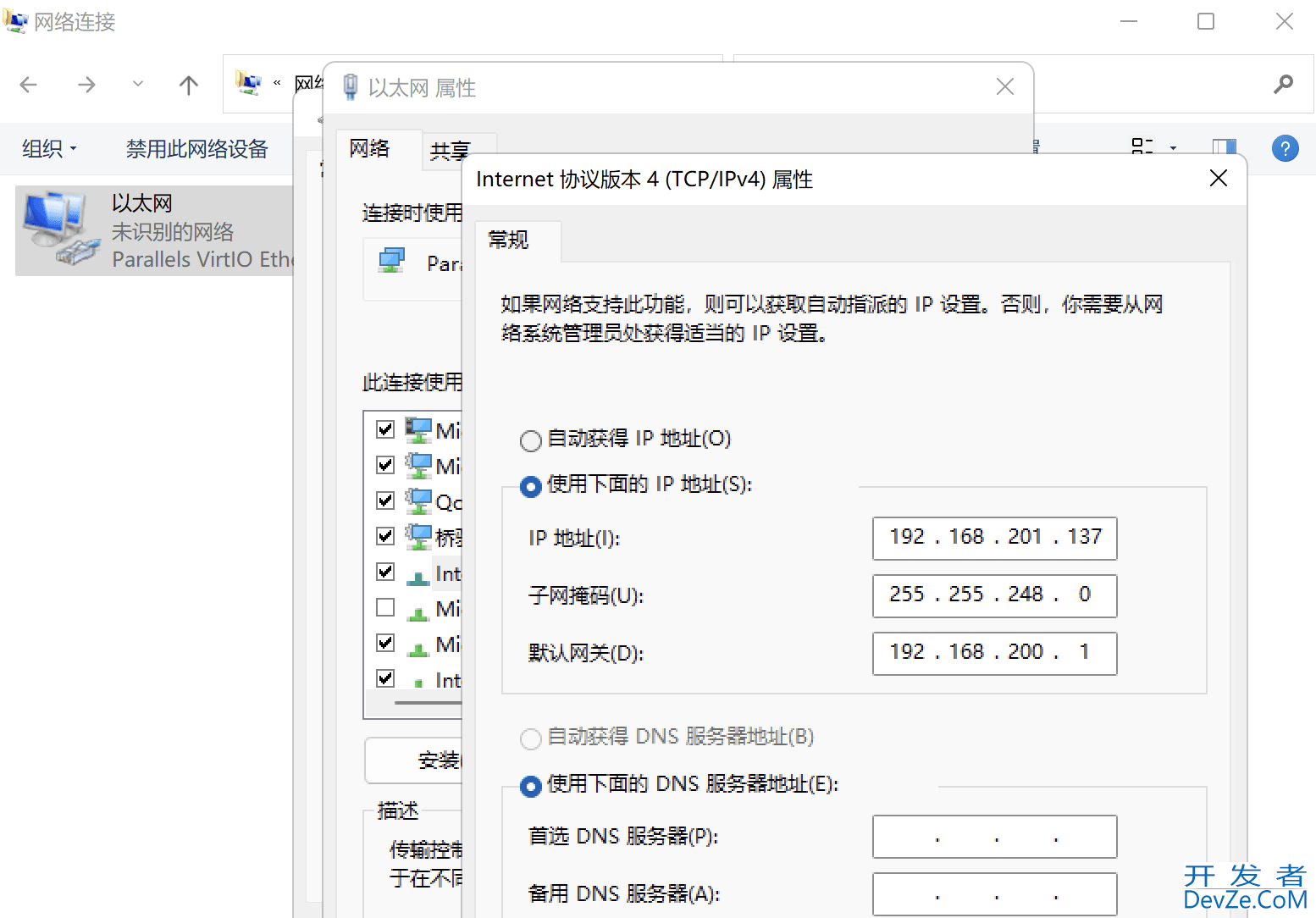This screenshot has height=918, width=1316.
Task: Toggle the 桥 component checkbox
Action: pyautogui.click(x=385, y=536)
